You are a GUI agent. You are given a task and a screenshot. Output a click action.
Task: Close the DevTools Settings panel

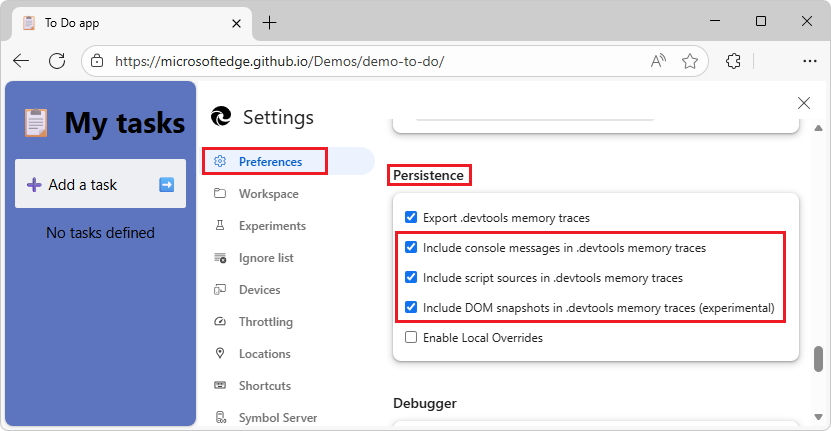click(x=803, y=103)
